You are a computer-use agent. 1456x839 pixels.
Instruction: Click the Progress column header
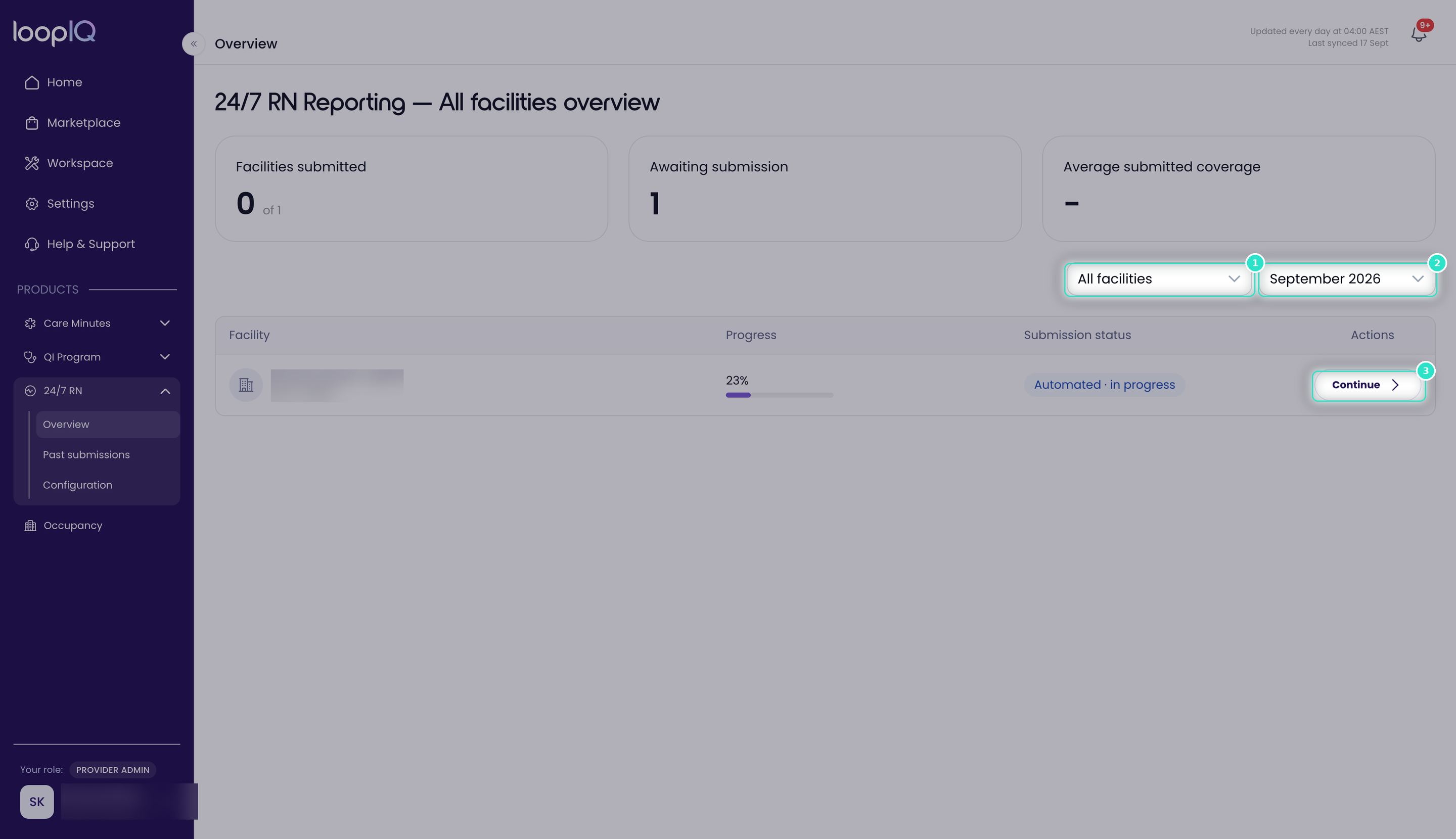coord(750,336)
